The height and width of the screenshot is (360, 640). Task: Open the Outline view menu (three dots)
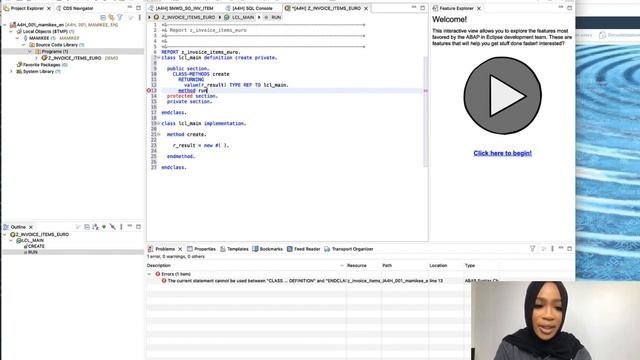pos(121,227)
